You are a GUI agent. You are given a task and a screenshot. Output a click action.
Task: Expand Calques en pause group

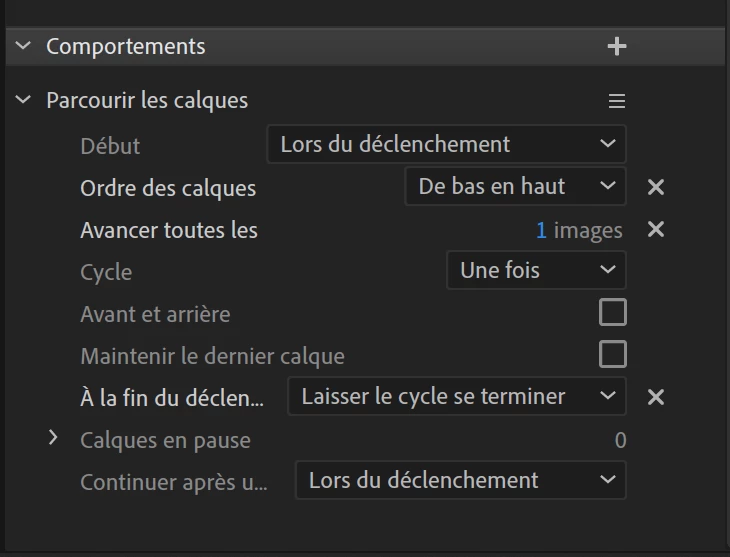click(x=54, y=438)
